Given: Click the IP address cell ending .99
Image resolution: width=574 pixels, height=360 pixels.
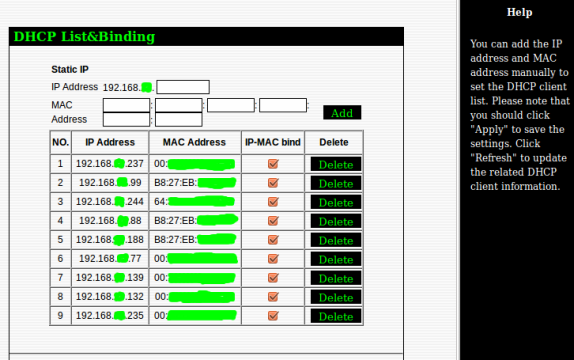Looking at the screenshot, I should click(110, 183).
